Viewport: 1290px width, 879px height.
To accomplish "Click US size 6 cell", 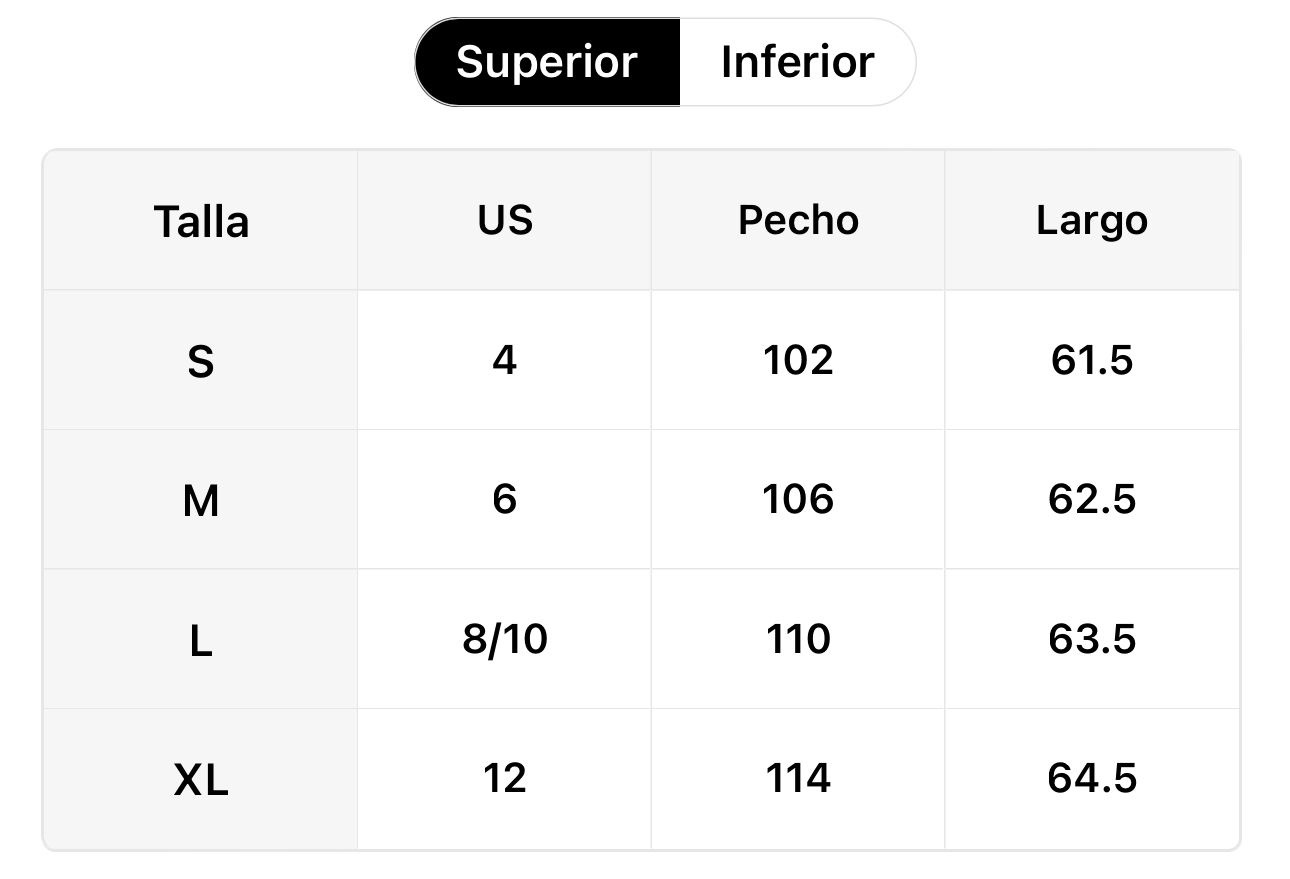I will [505, 500].
